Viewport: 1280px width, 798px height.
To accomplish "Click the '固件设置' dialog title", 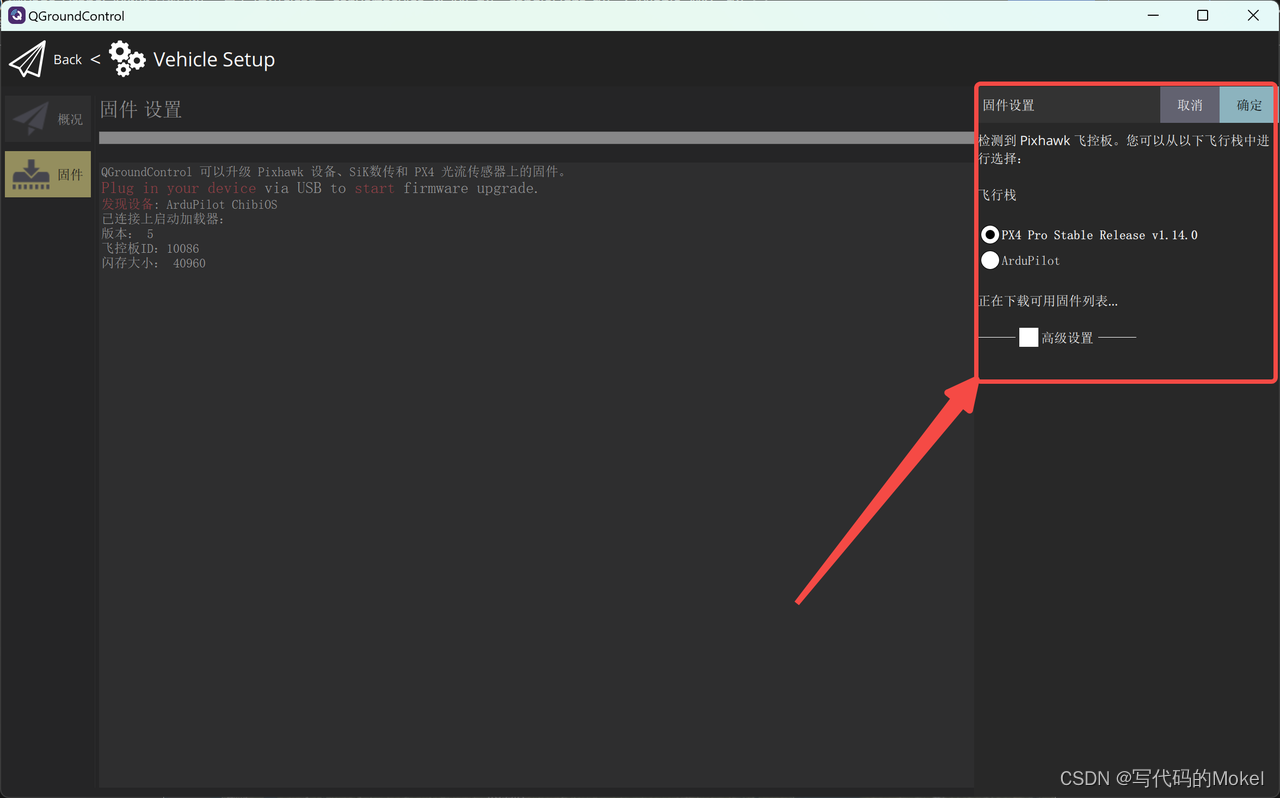I will coord(1008,105).
